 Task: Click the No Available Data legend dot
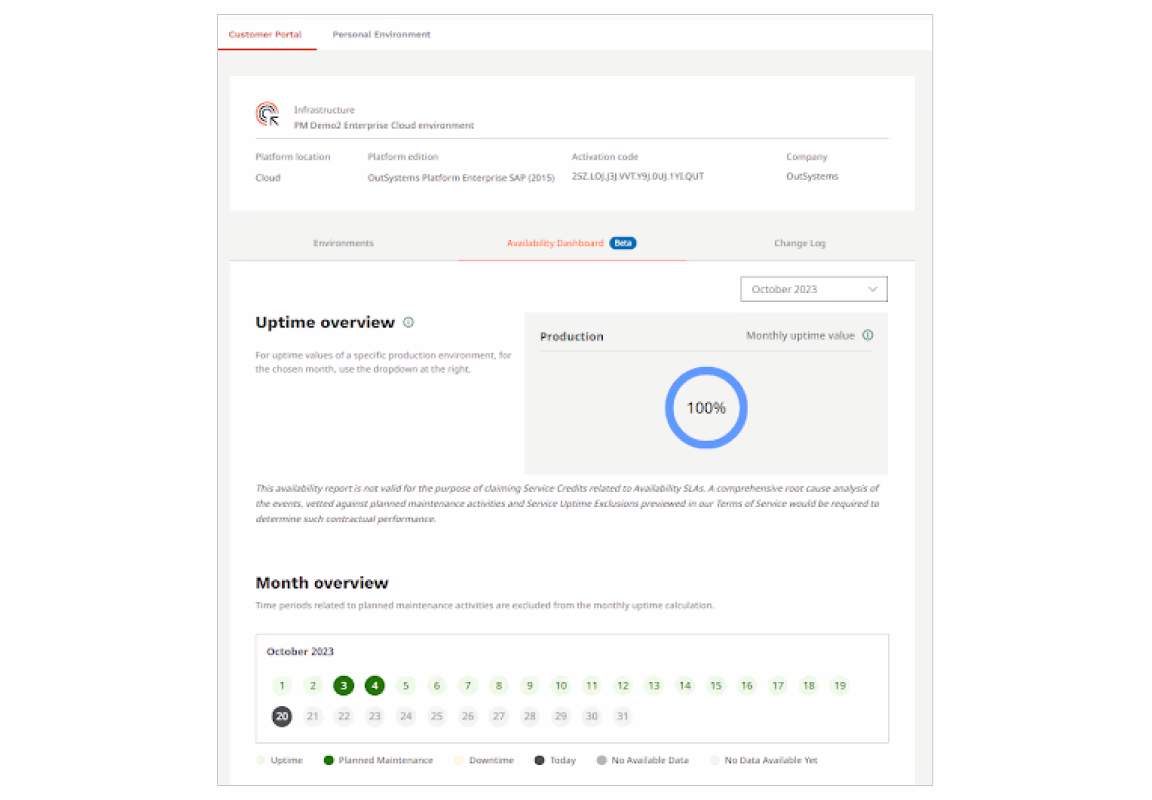click(600, 760)
